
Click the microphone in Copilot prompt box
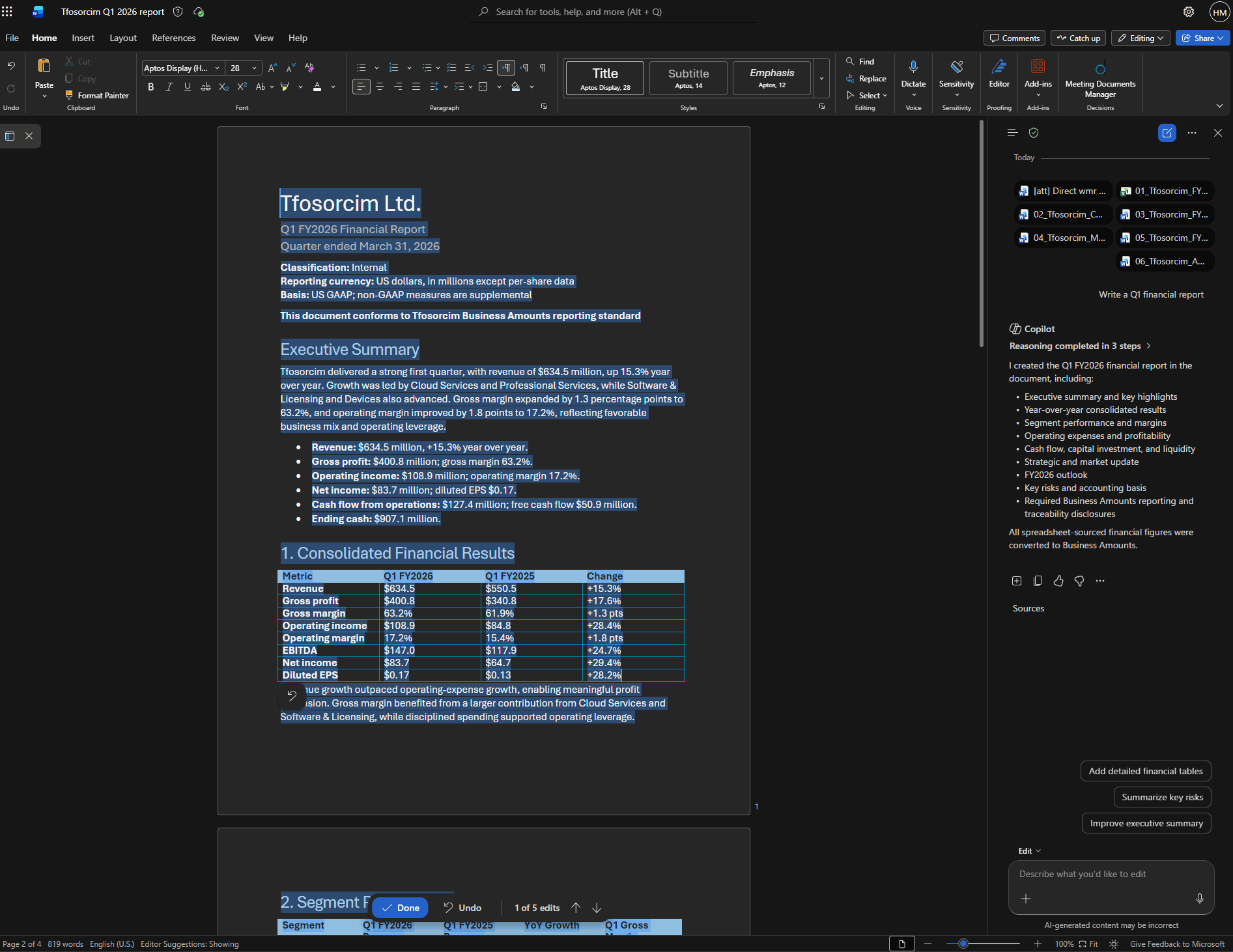coord(1200,899)
